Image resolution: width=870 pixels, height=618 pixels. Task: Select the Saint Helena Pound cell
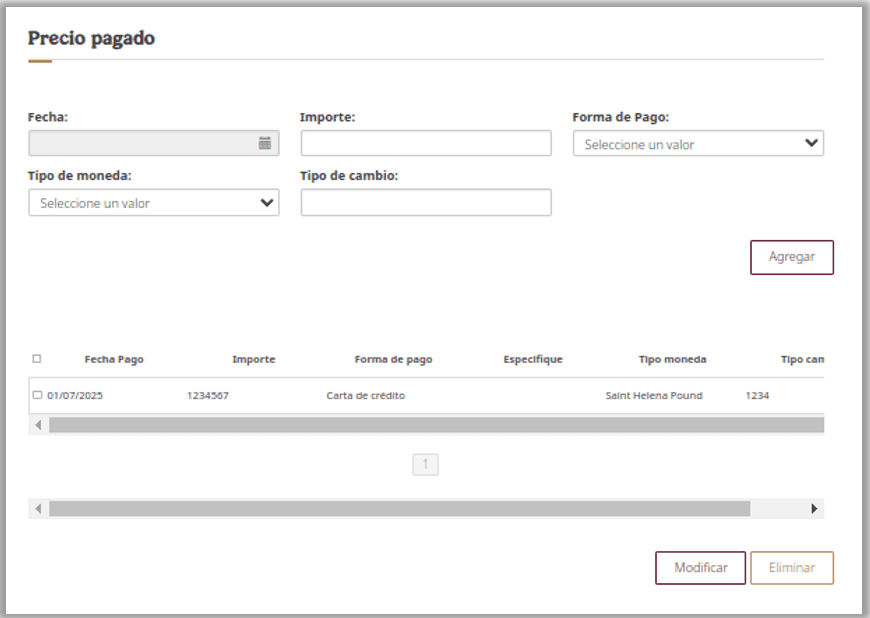(x=654, y=396)
